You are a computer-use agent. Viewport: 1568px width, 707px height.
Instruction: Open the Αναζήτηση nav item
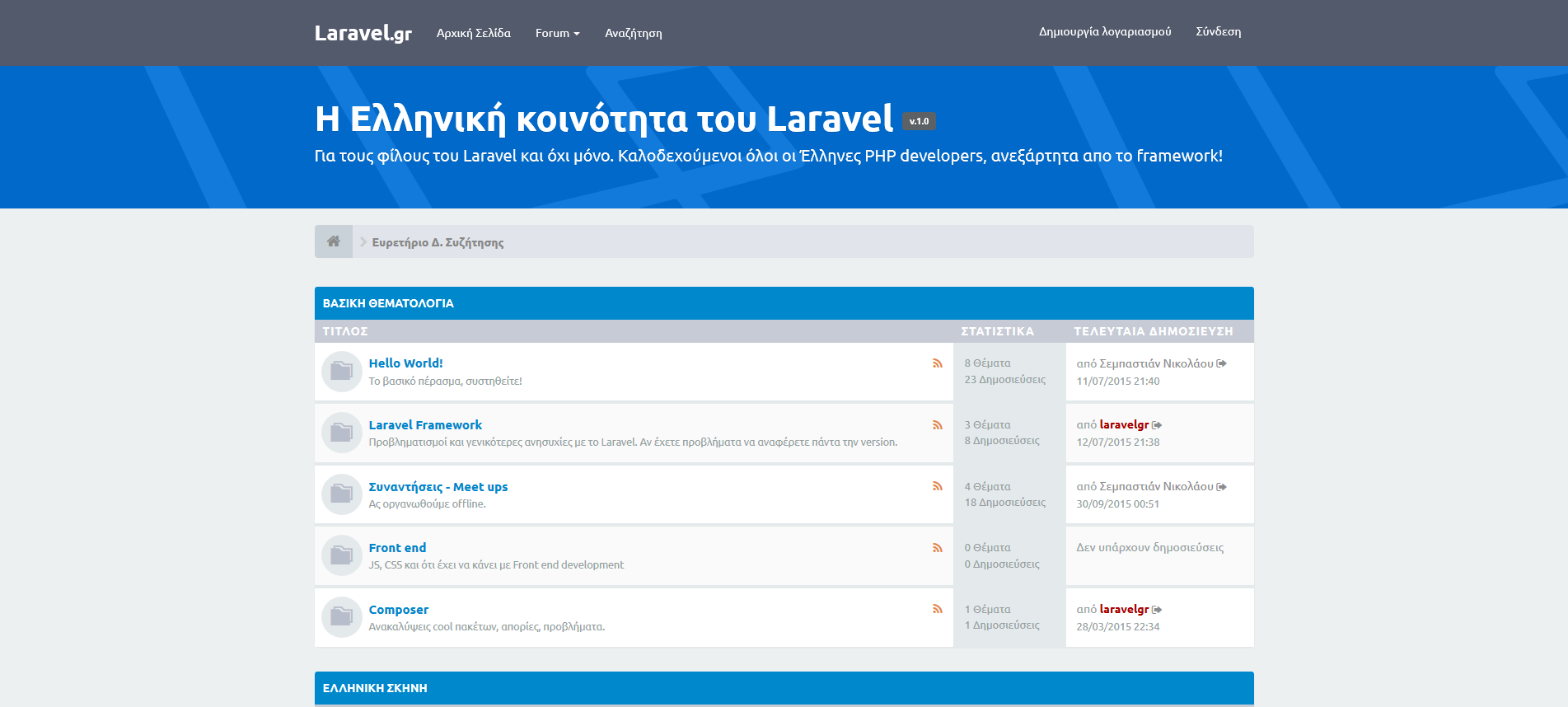pyautogui.click(x=634, y=33)
